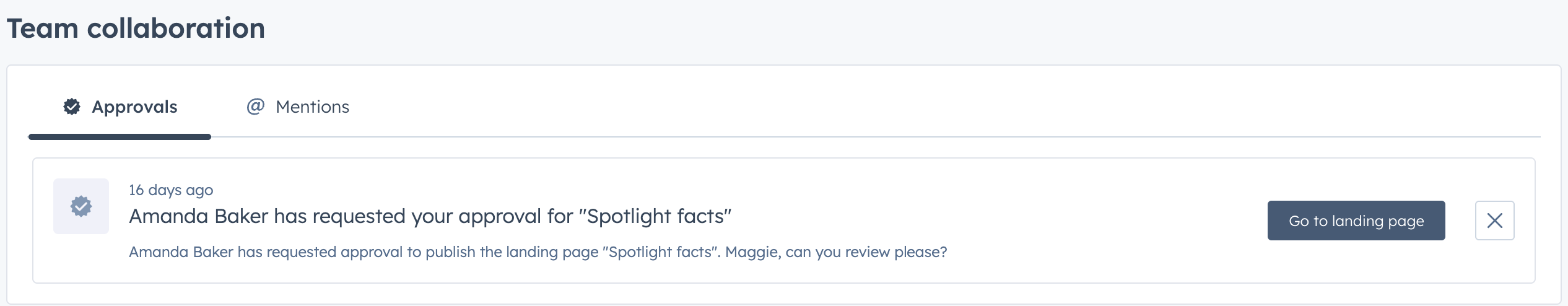The width and height of the screenshot is (1568, 306).
Task: Click the Team collaboration heading
Action: tap(136, 28)
